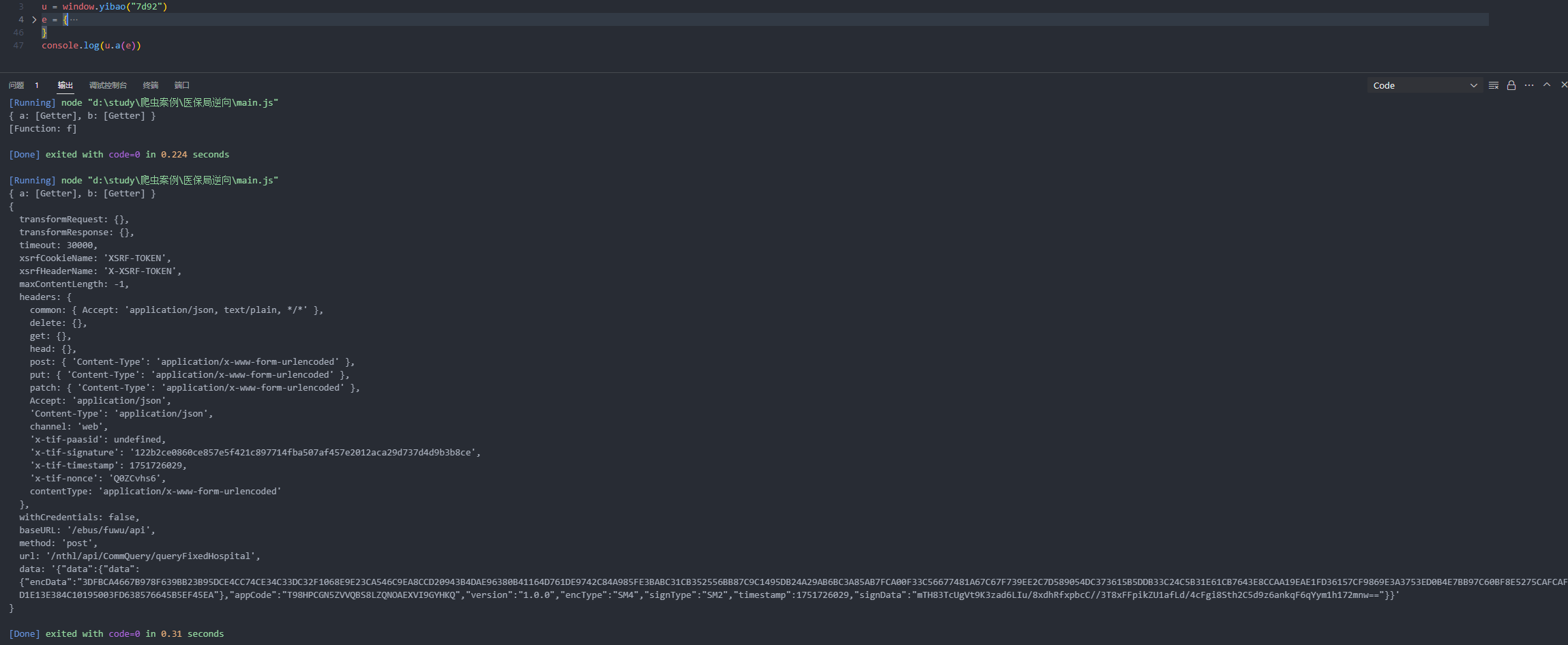Viewport: 1568px width, 645px height.
Task: Place cursor on console.log(u.a(e)) line
Action: point(91,46)
